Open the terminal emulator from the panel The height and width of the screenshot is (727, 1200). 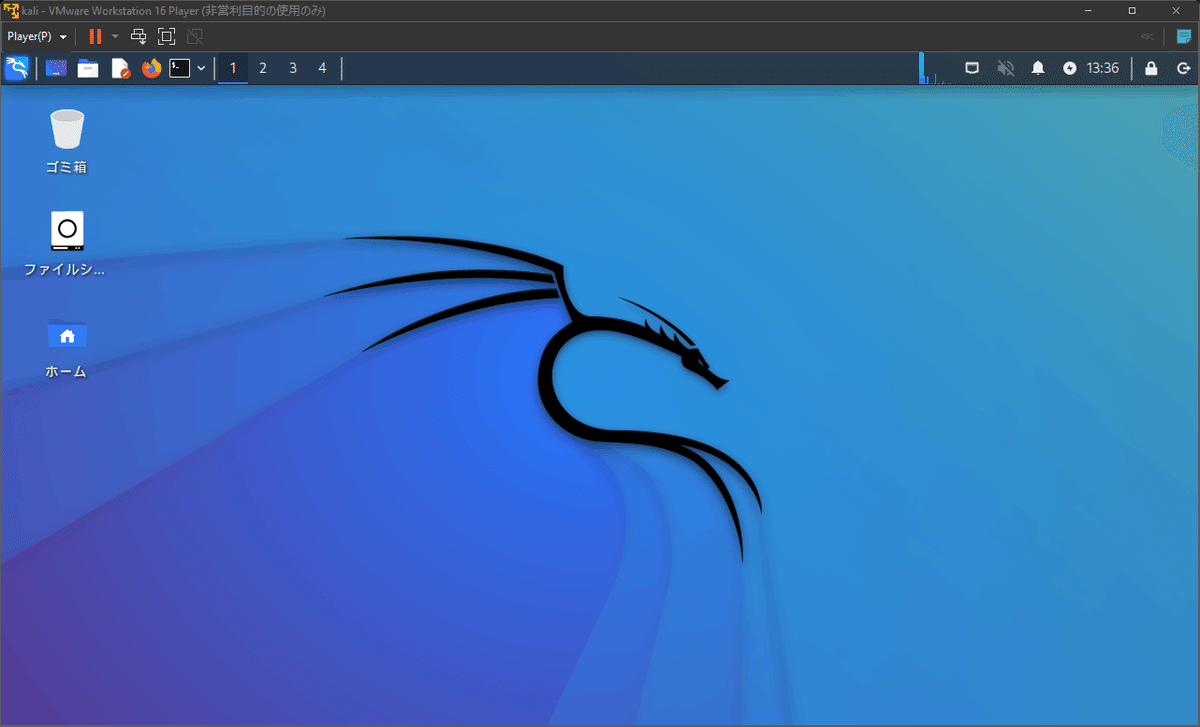click(x=179, y=68)
